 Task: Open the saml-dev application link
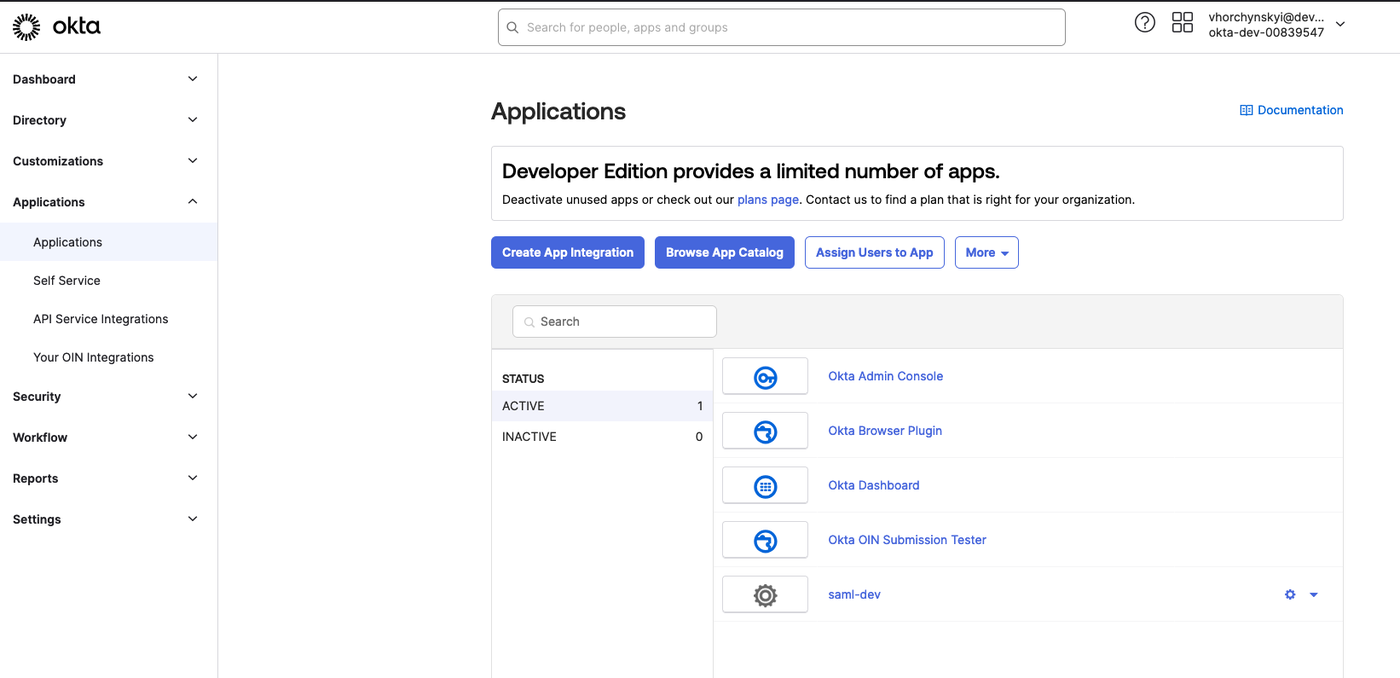click(855, 594)
